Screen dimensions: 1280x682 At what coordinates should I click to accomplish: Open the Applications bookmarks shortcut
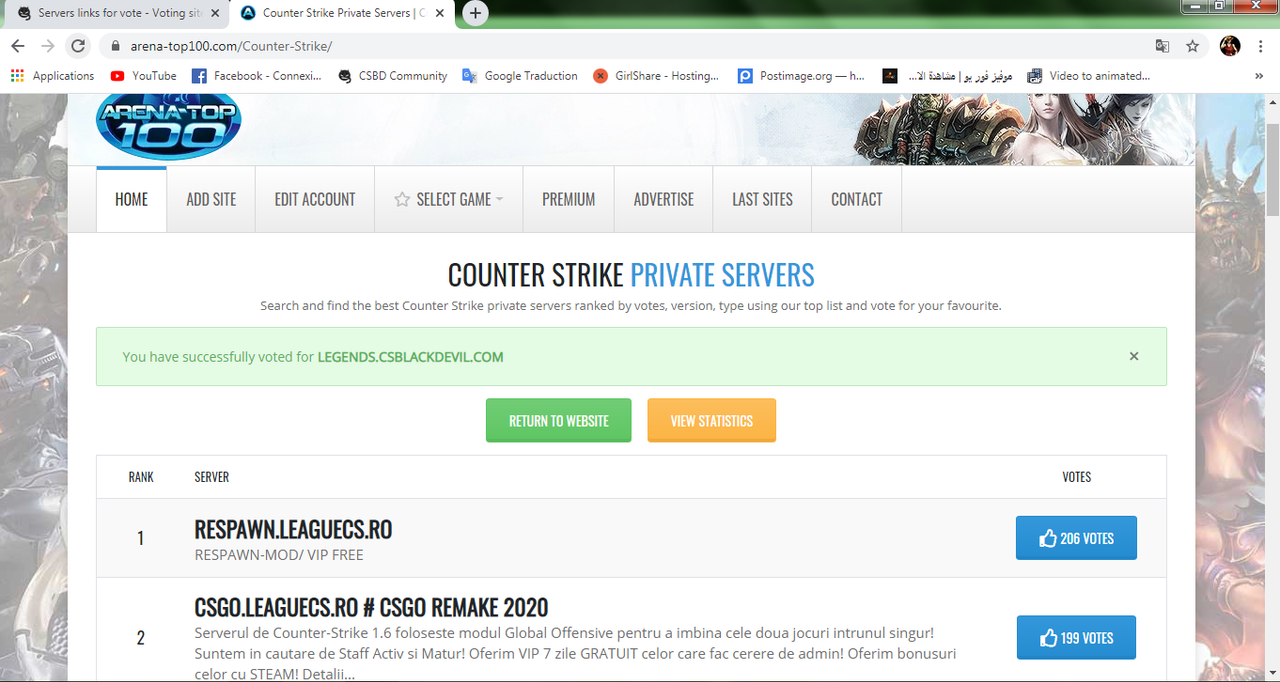[x=52, y=75]
